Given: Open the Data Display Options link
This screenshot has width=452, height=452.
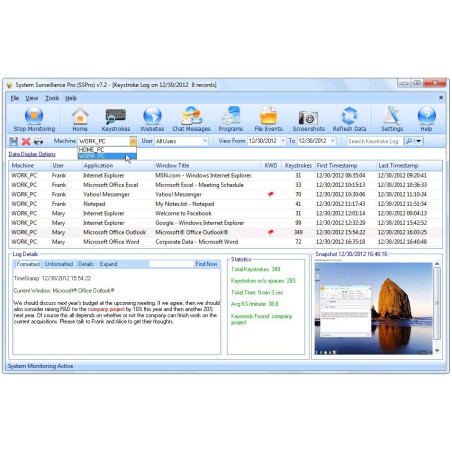Looking at the screenshot, I should 32,154.
